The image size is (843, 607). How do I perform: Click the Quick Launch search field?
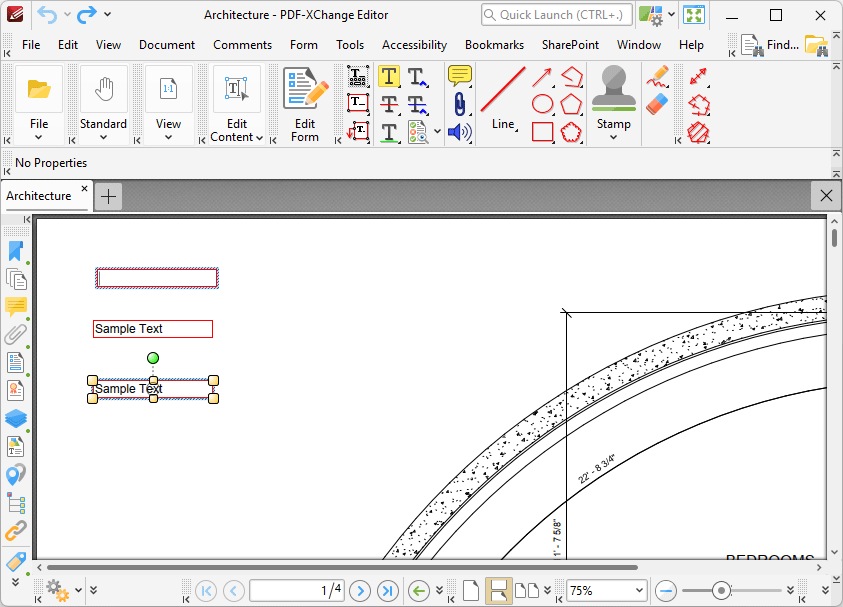coord(556,15)
